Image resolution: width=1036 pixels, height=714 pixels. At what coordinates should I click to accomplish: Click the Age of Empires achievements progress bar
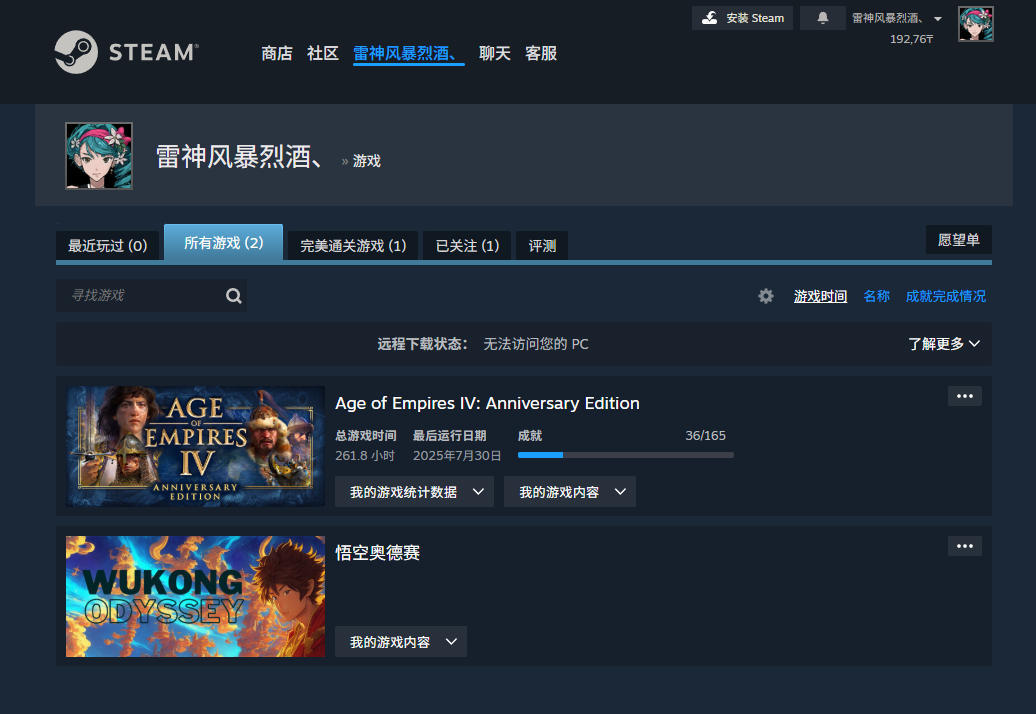[x=625, y=455]
